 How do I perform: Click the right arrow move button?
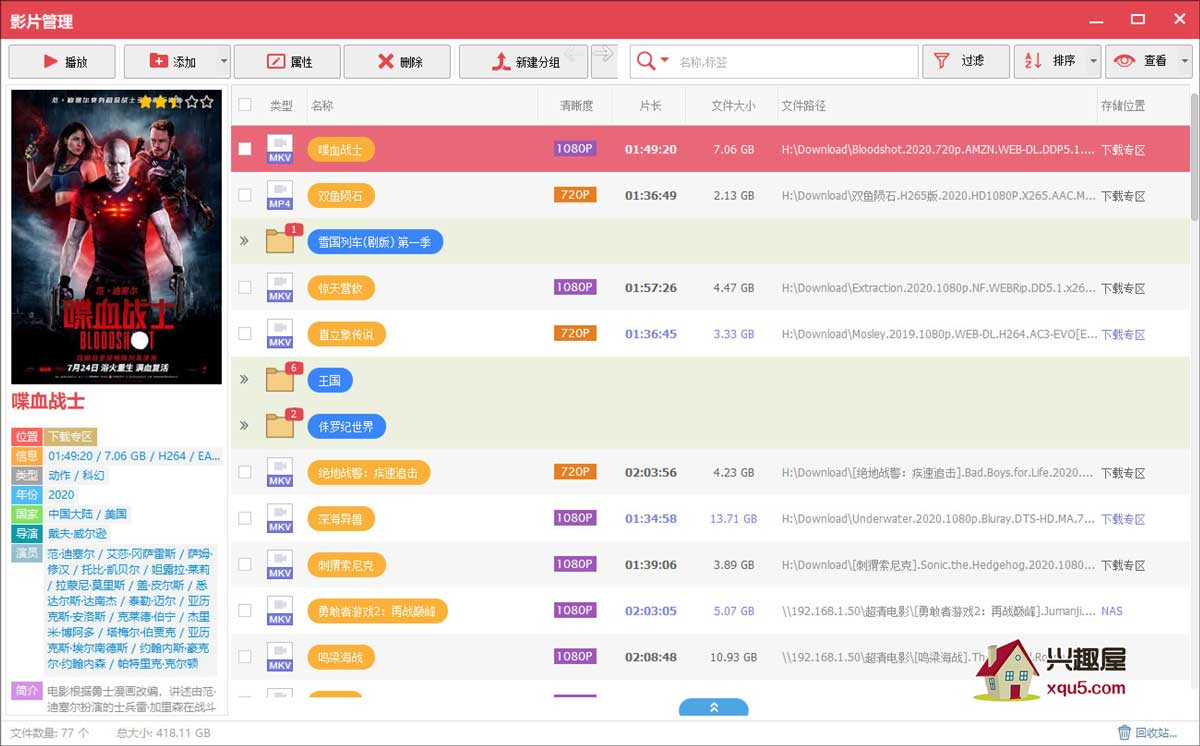[603, 54]
